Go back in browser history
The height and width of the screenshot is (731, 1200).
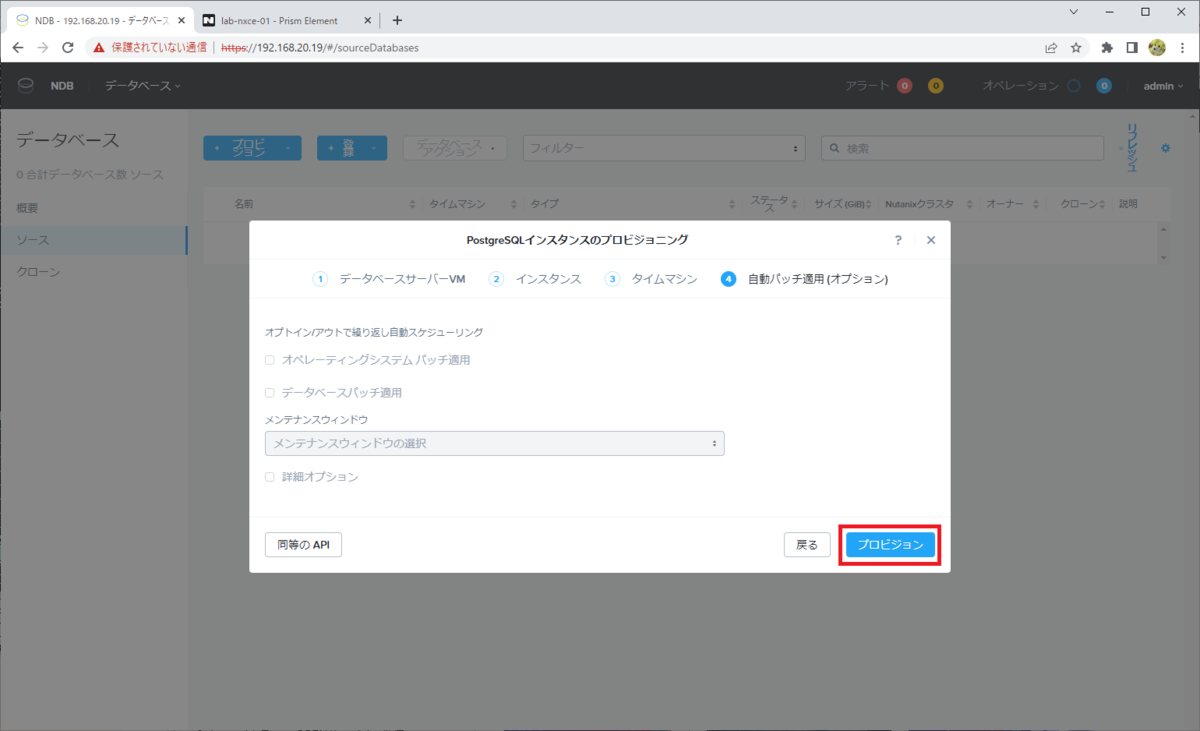click(19, 47)
